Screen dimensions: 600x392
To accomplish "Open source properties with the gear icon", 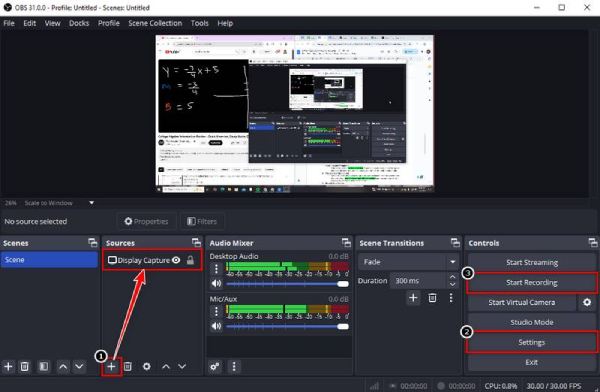I will (x=147, y=367).
